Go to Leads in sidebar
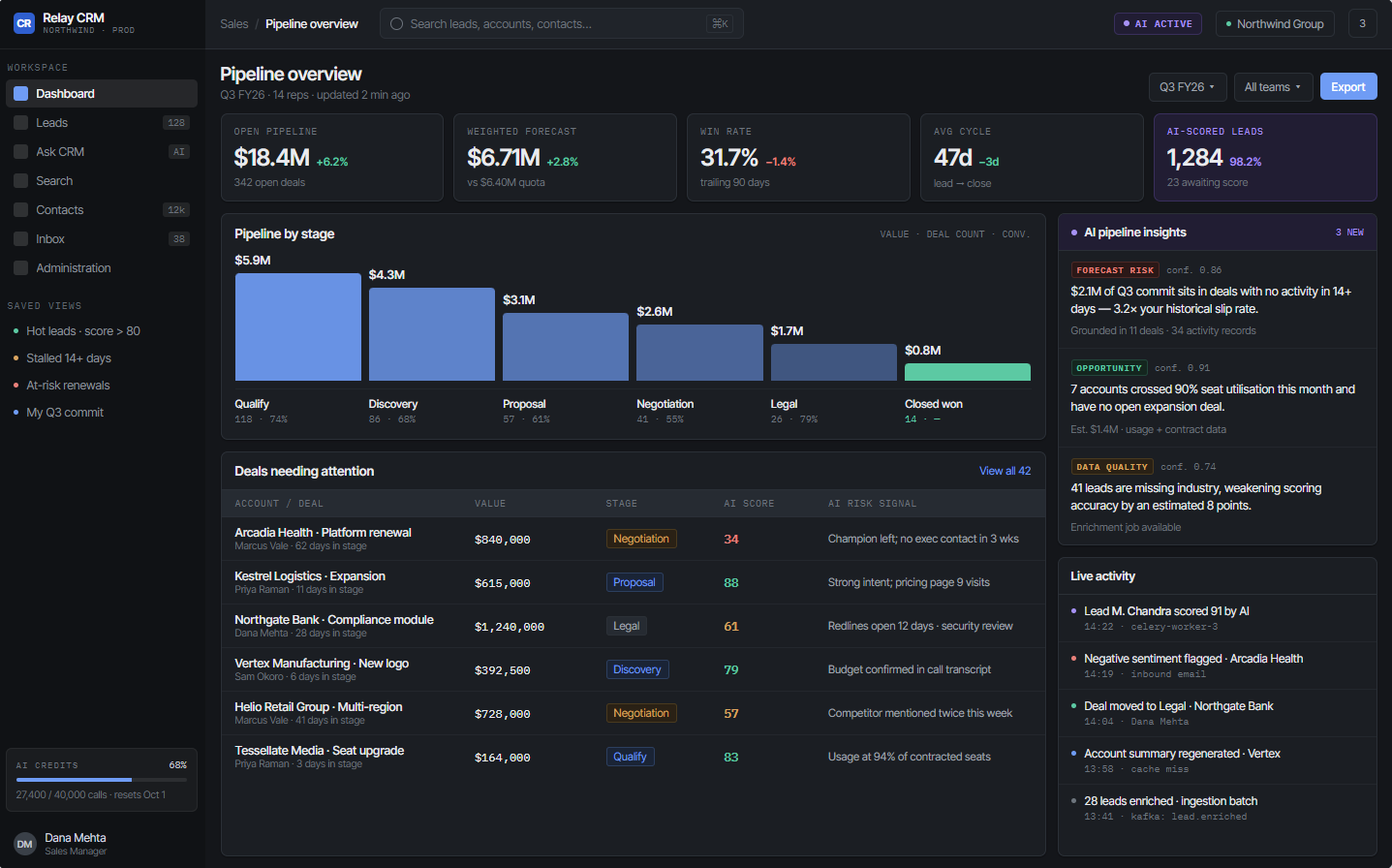 click(102, 123)
